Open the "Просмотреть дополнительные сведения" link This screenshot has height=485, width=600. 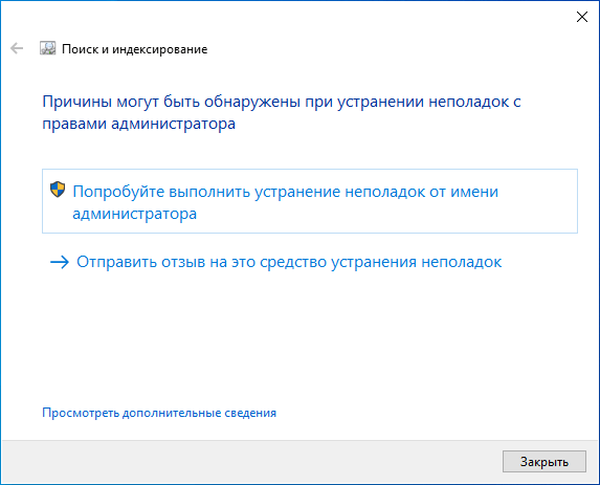pyautogui.click(x=158, y=412)
